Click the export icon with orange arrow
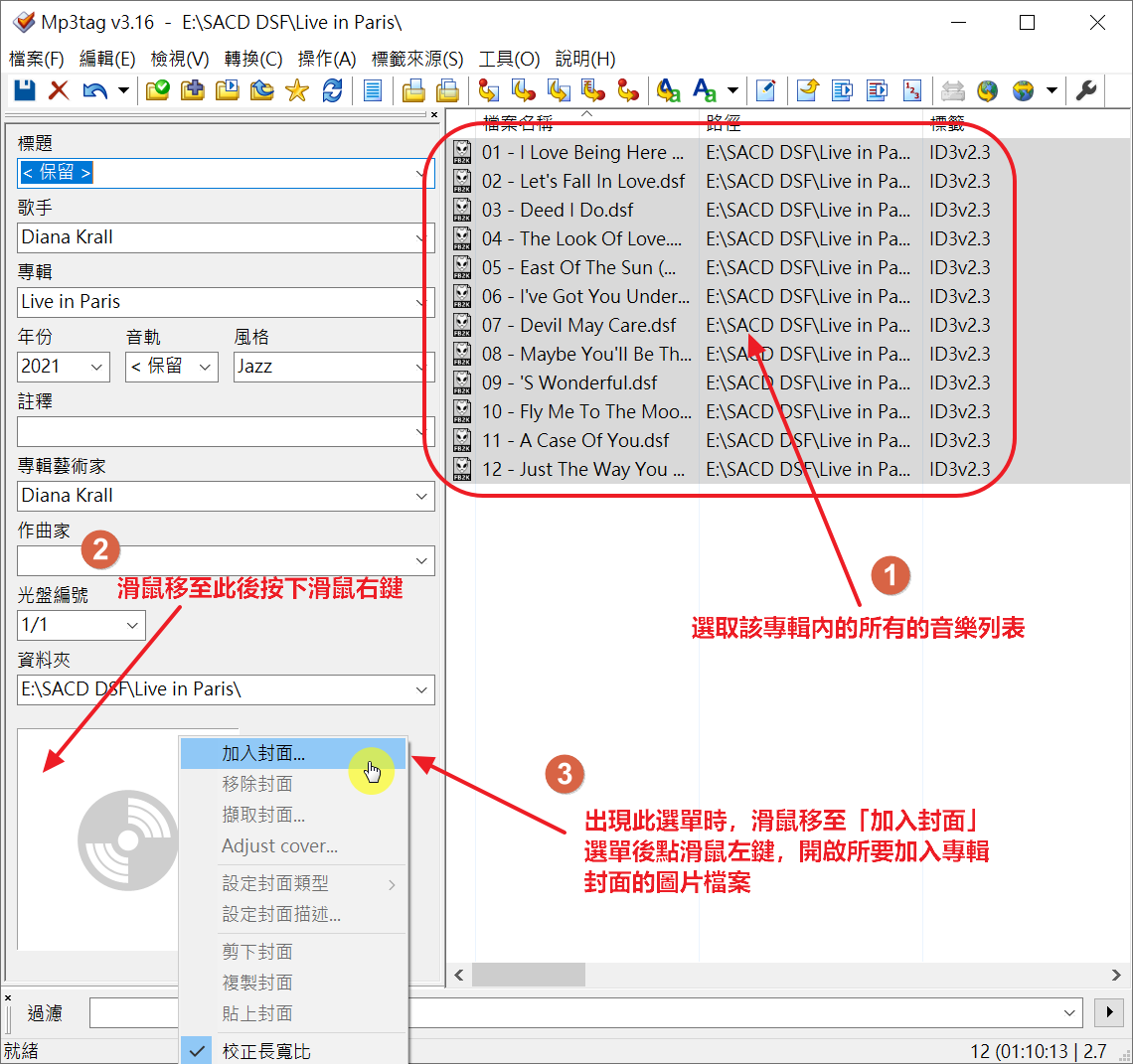Image resolution: width=1133 pixels, height=1064 pixels. coord(807,90)
